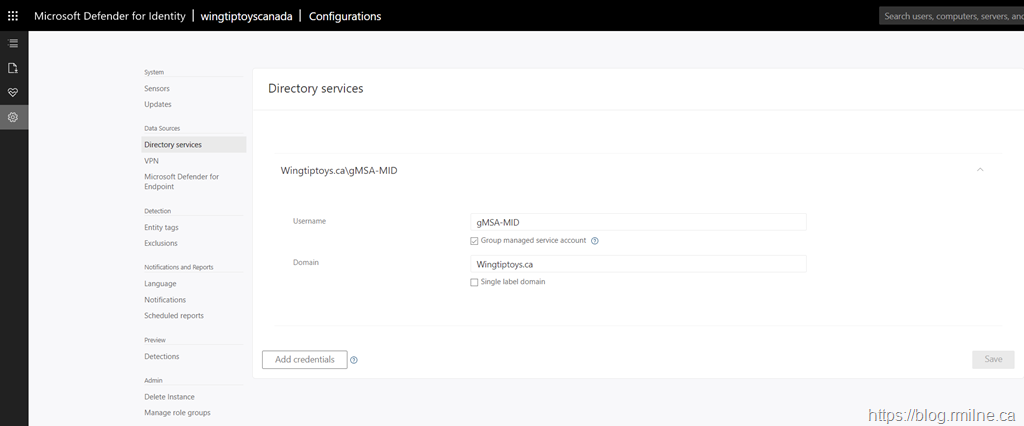Open the configuration gear icon
The height and width of the screenshot is (426, 1024).
pyautogui.click(x=13, y=117)
